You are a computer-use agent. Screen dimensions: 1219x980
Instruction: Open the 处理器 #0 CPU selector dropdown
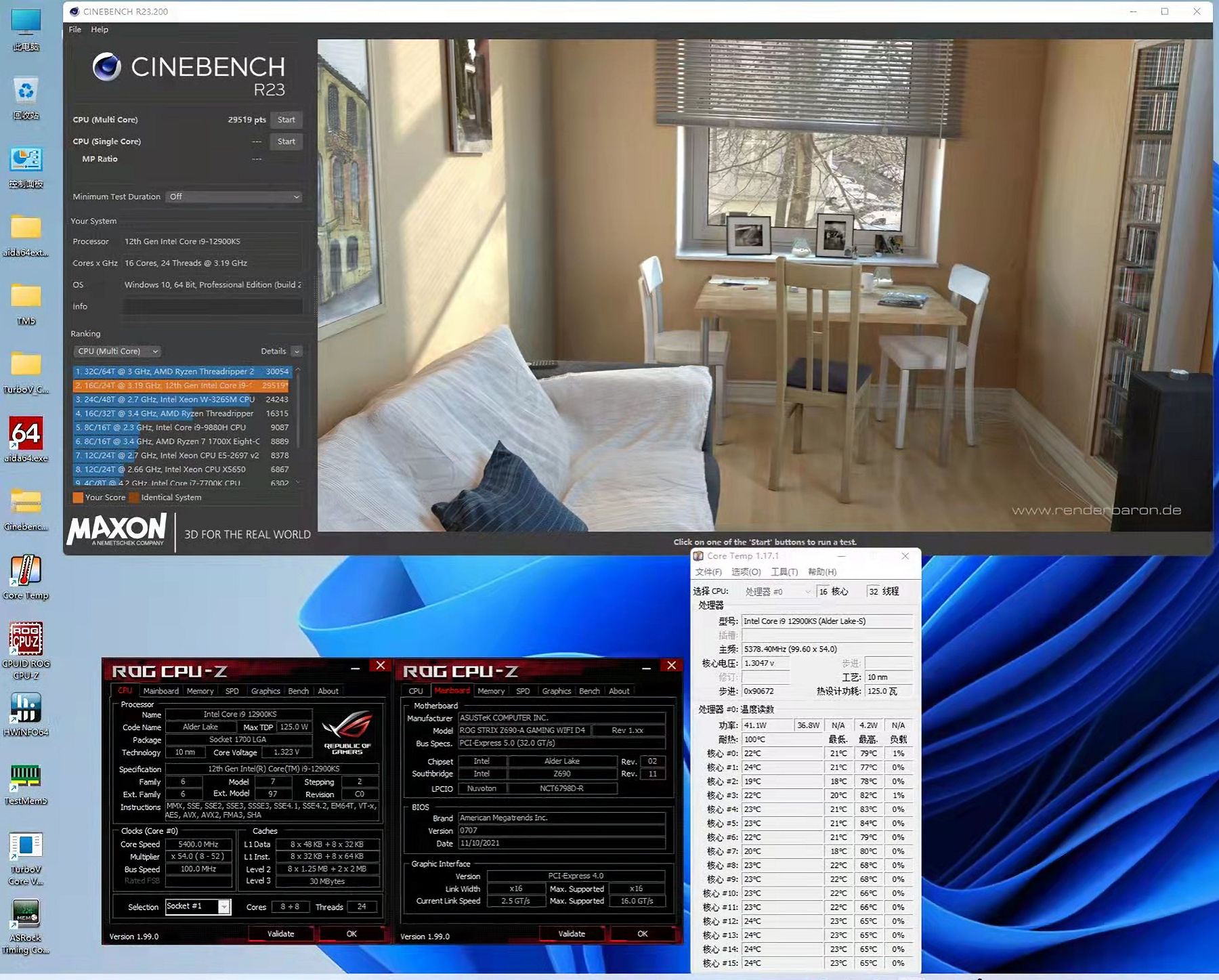click(777, 592)
